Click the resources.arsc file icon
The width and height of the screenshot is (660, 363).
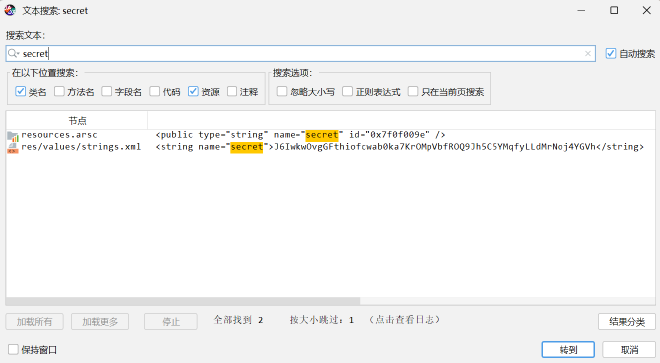(x=13, y=136)
